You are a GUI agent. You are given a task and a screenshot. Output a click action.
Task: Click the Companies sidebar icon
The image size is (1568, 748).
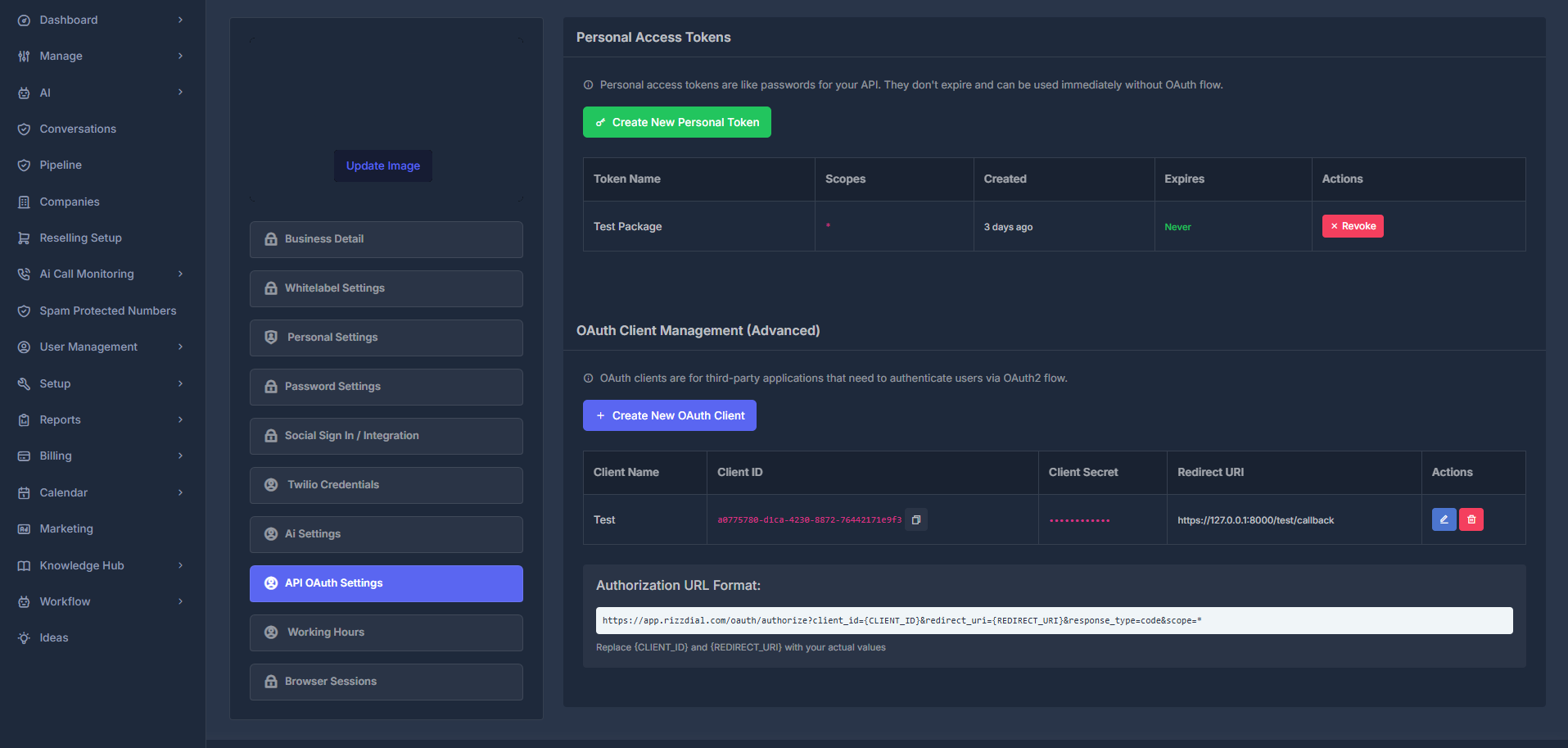25,202
